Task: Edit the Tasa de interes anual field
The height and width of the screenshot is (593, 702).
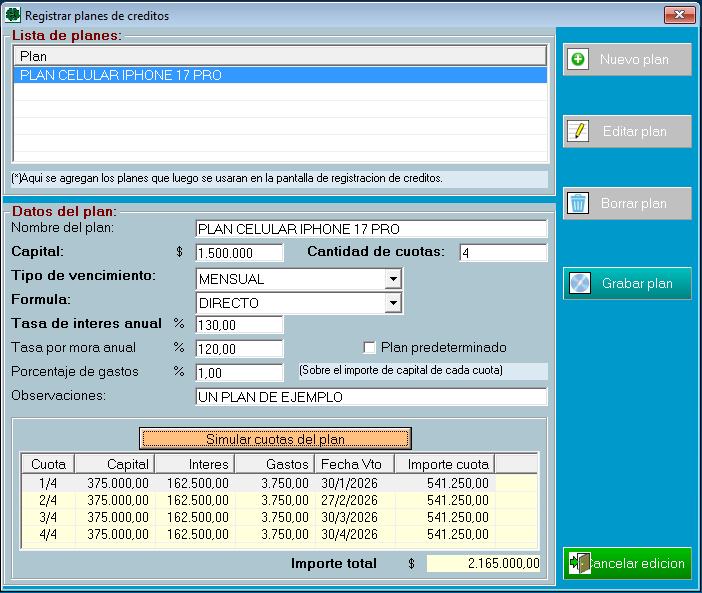Action: click(x=239, y=325)
